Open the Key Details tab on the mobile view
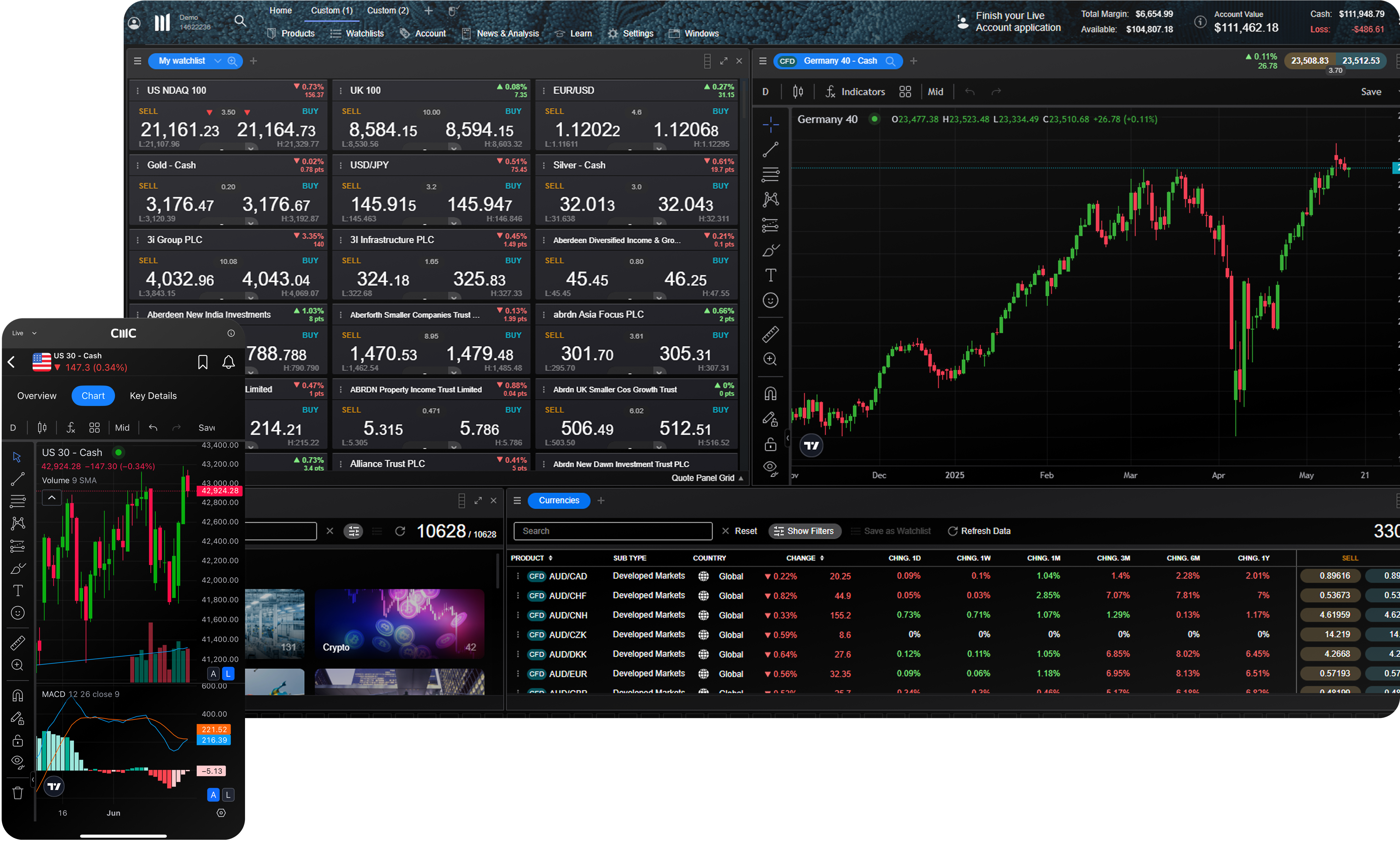 pos(153,396)
